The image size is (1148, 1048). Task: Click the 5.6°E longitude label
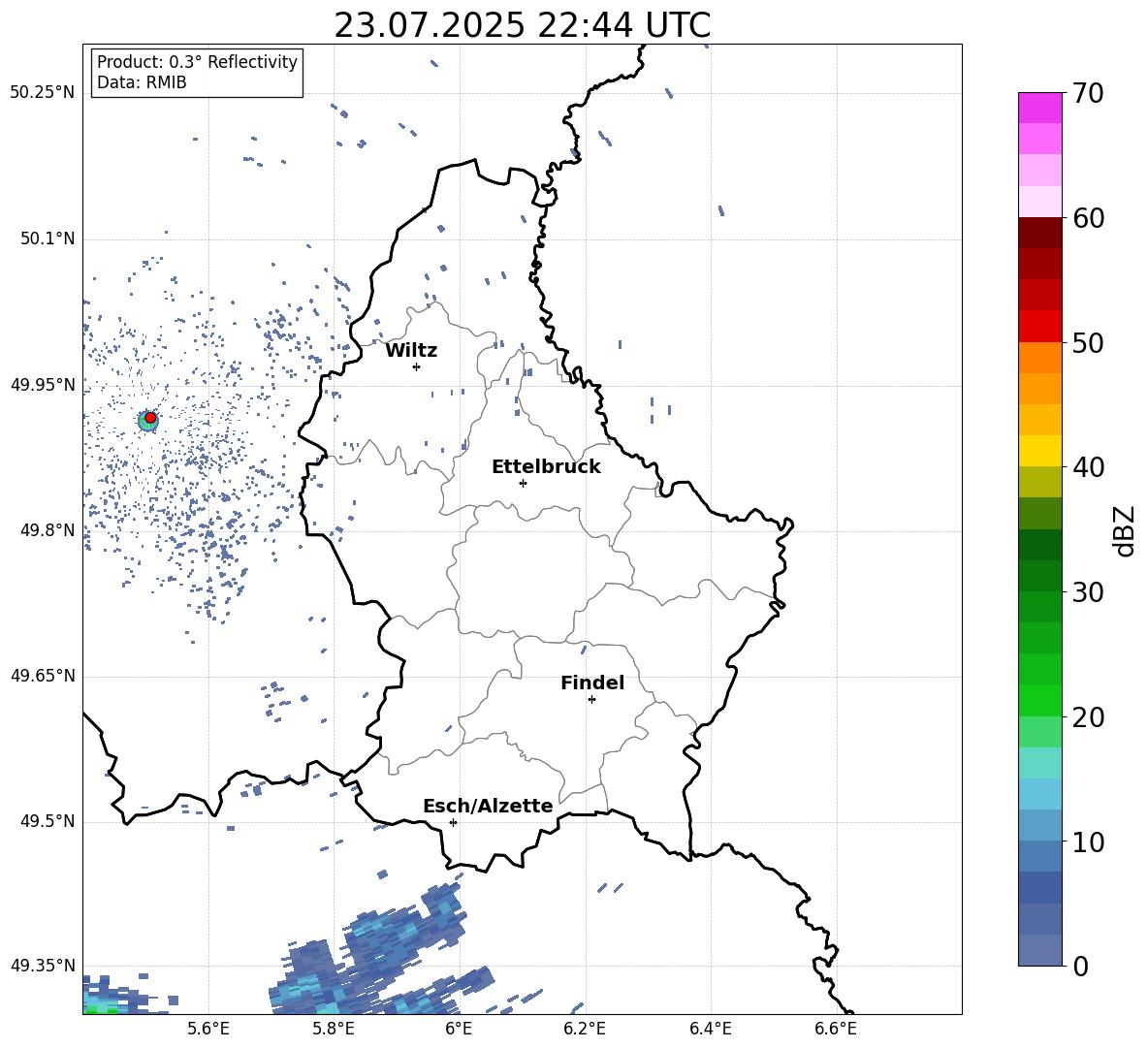[208, 1030]
